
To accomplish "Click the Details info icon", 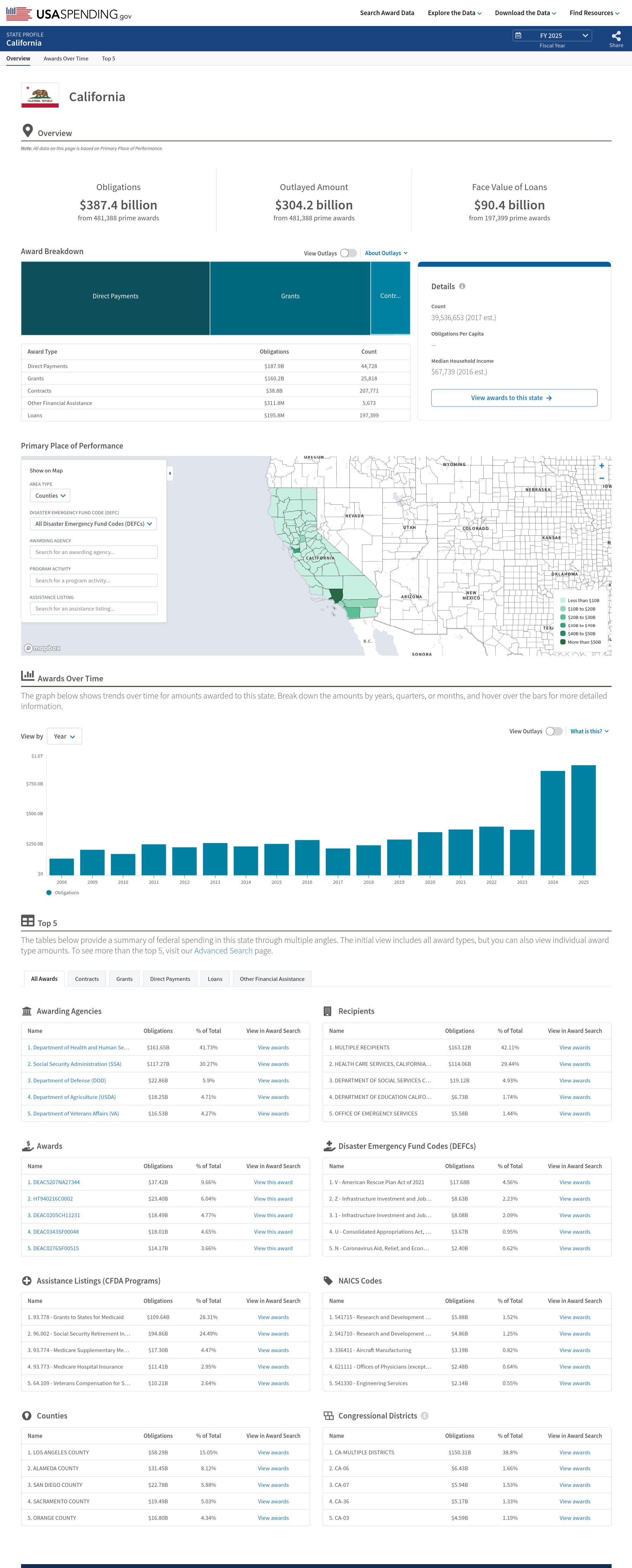I will tap(462, 286).
